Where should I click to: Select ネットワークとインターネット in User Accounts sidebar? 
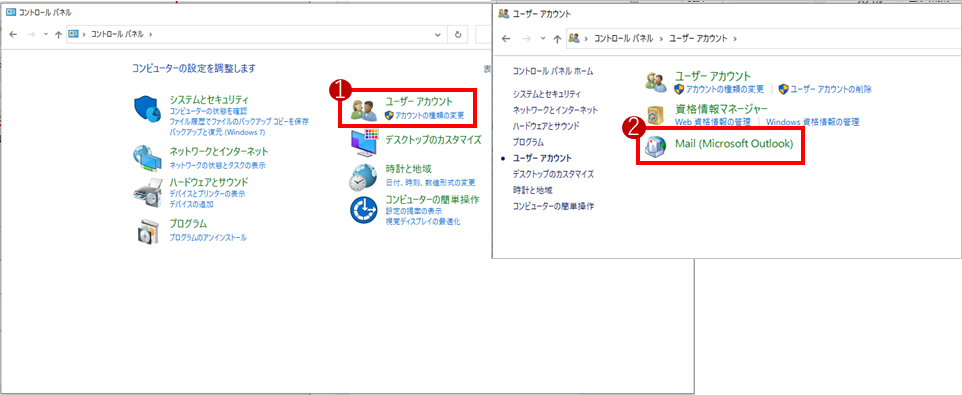point(555,110)
